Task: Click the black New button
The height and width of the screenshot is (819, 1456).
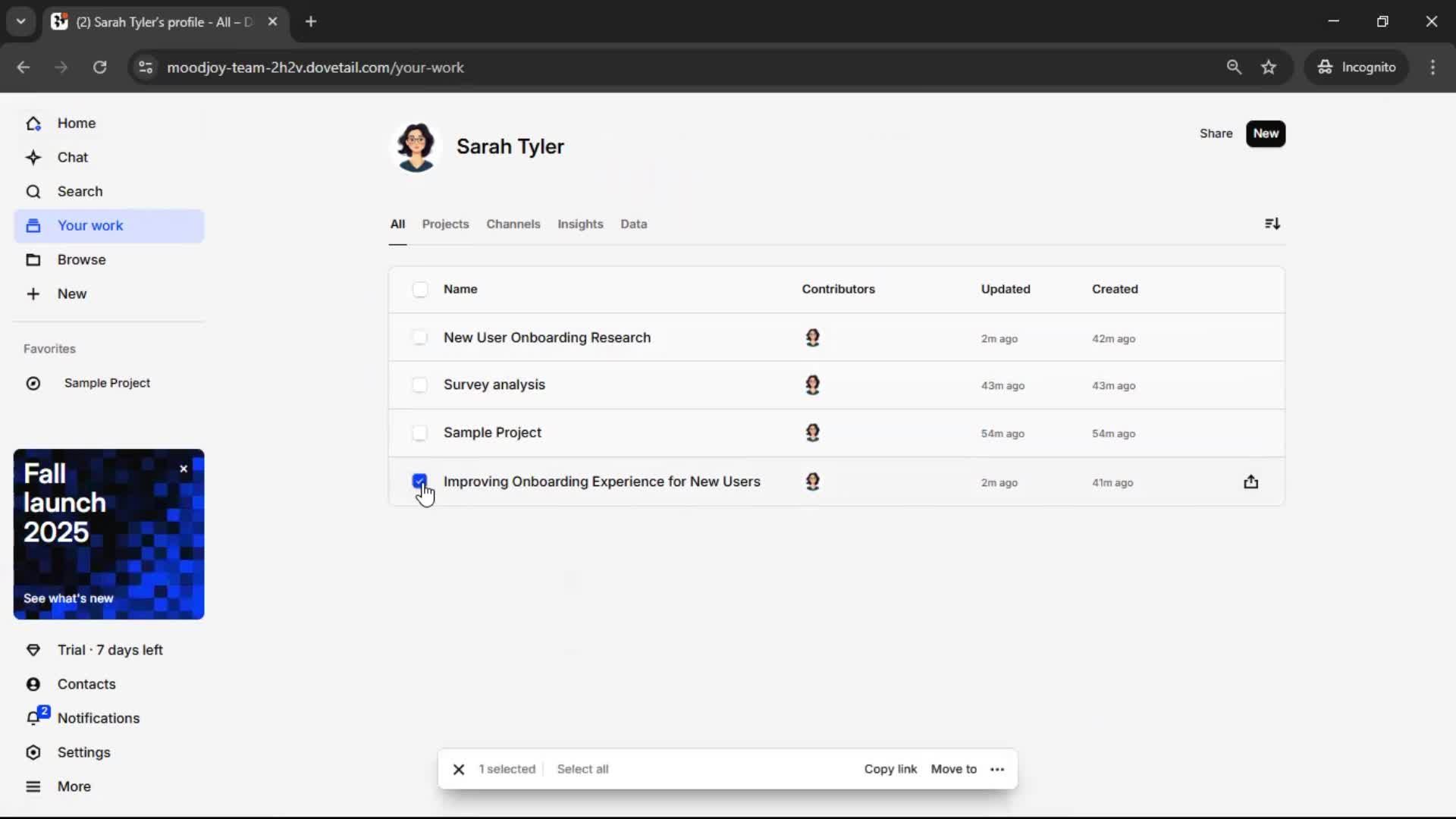Action: coord(1265,133)
